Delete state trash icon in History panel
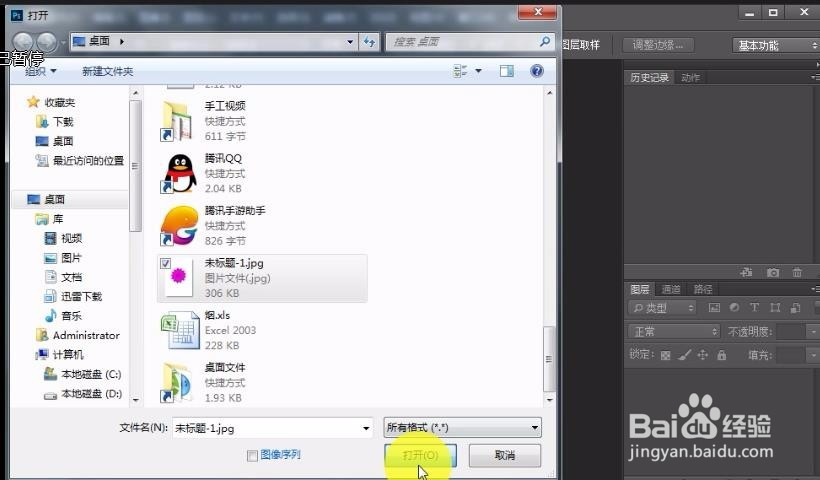This screenshot has height=480, width=820. click(796, 272)
